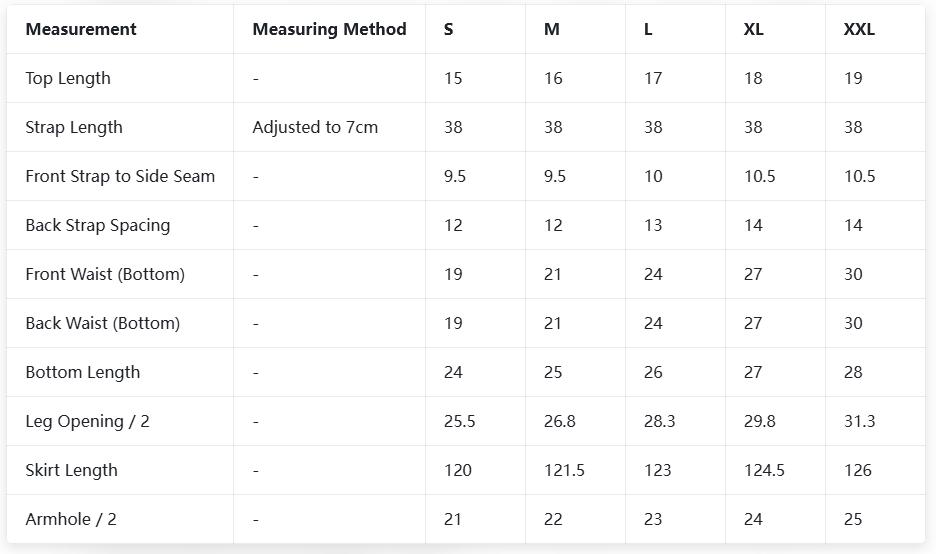Select the Strap Length row label
Image resolution: width=936 pixels, height=554 pixels.
(74, 127)
